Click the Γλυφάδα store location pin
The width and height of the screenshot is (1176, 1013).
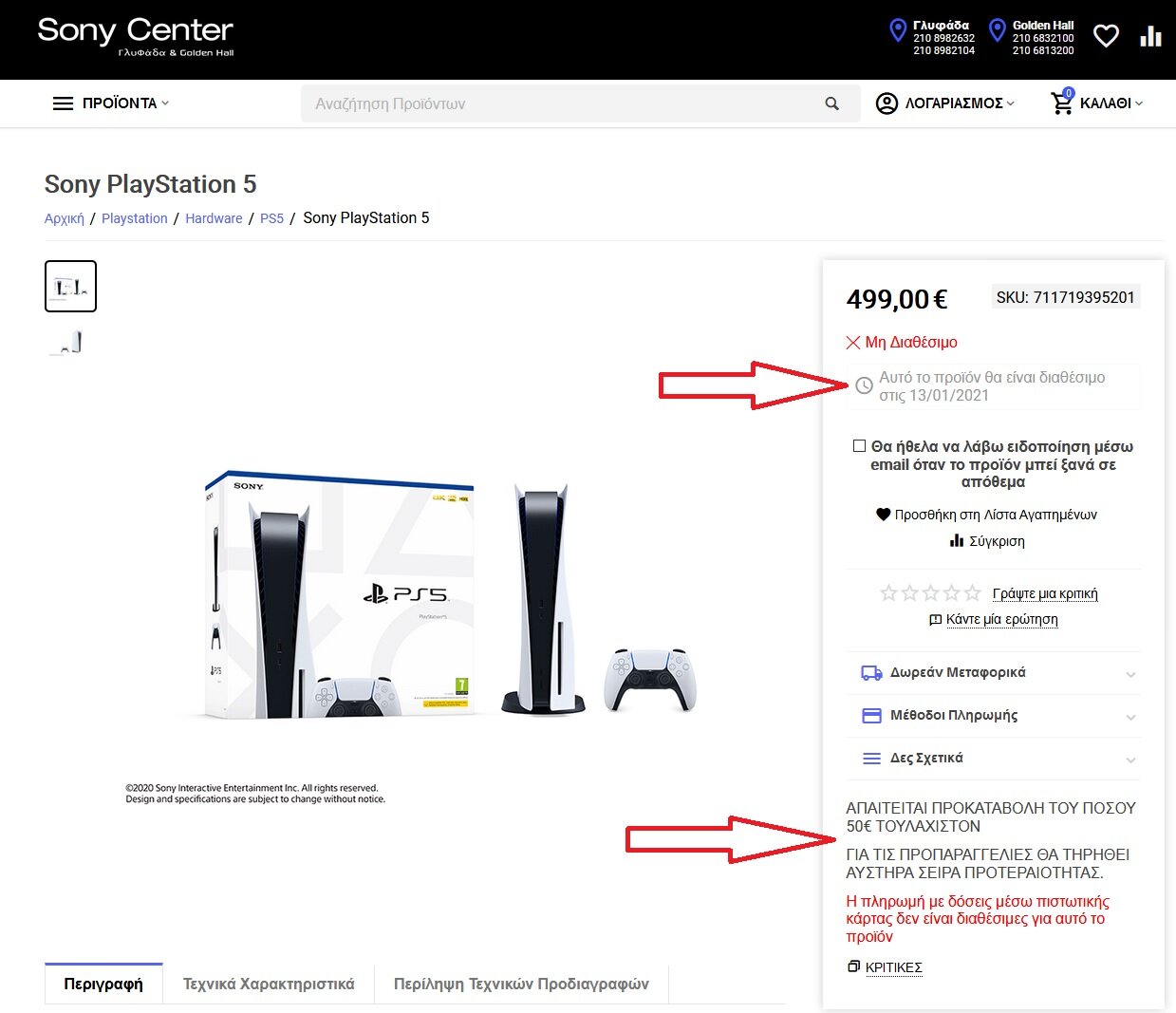coord(897,30)
